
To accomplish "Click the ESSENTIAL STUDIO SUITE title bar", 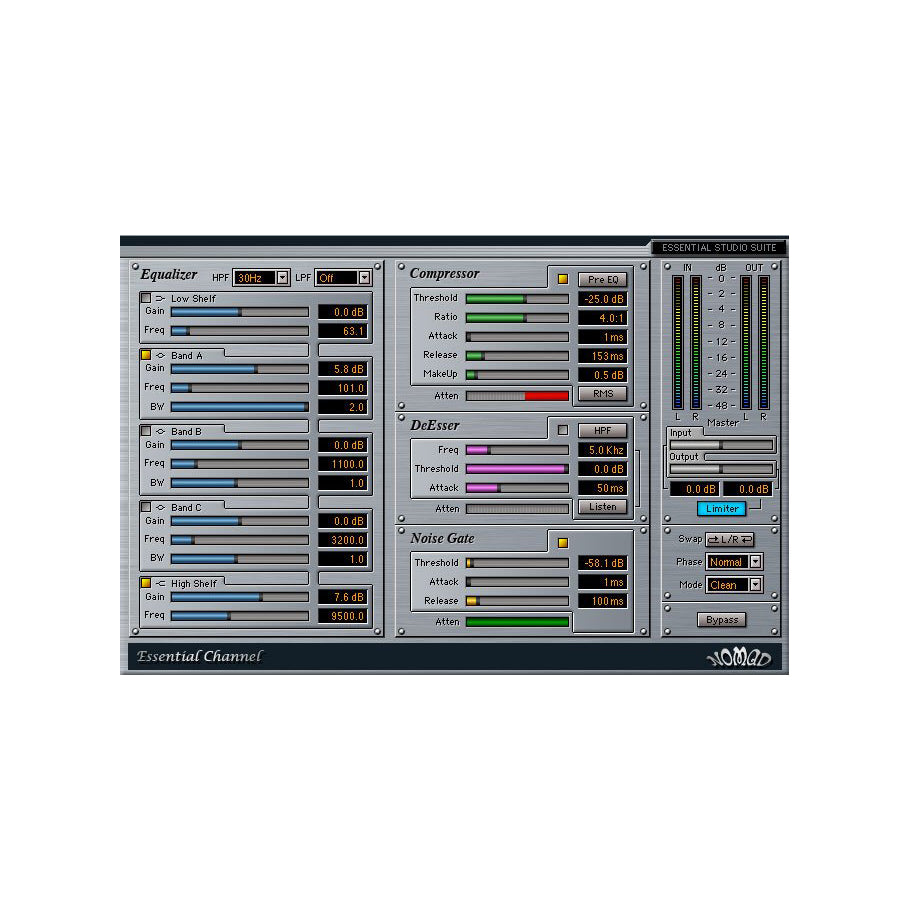I will point(718,247).
